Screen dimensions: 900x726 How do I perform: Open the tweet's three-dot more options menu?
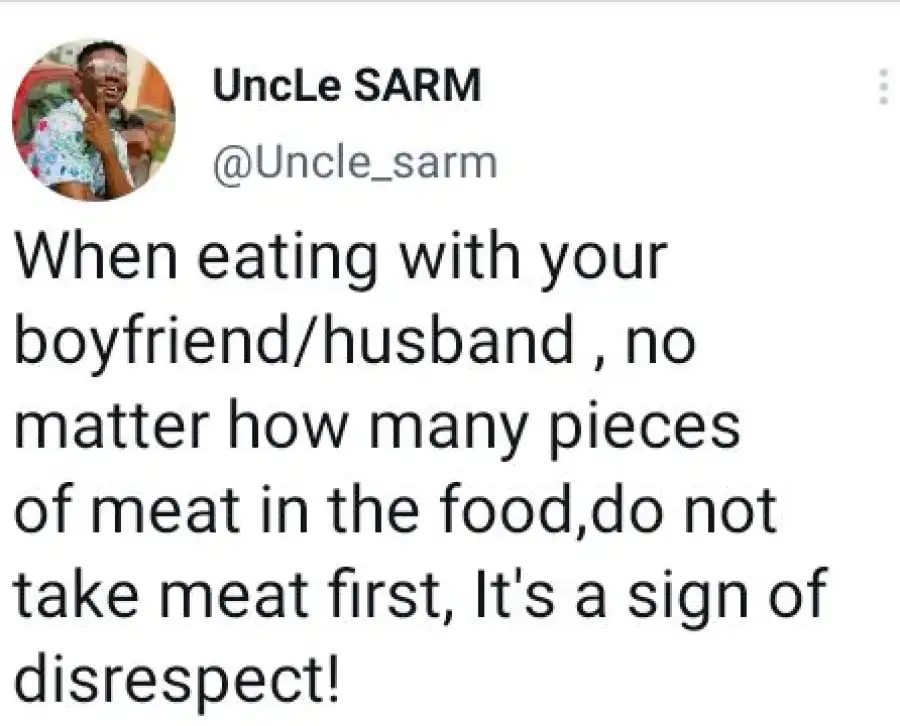(x=882, y=89)
